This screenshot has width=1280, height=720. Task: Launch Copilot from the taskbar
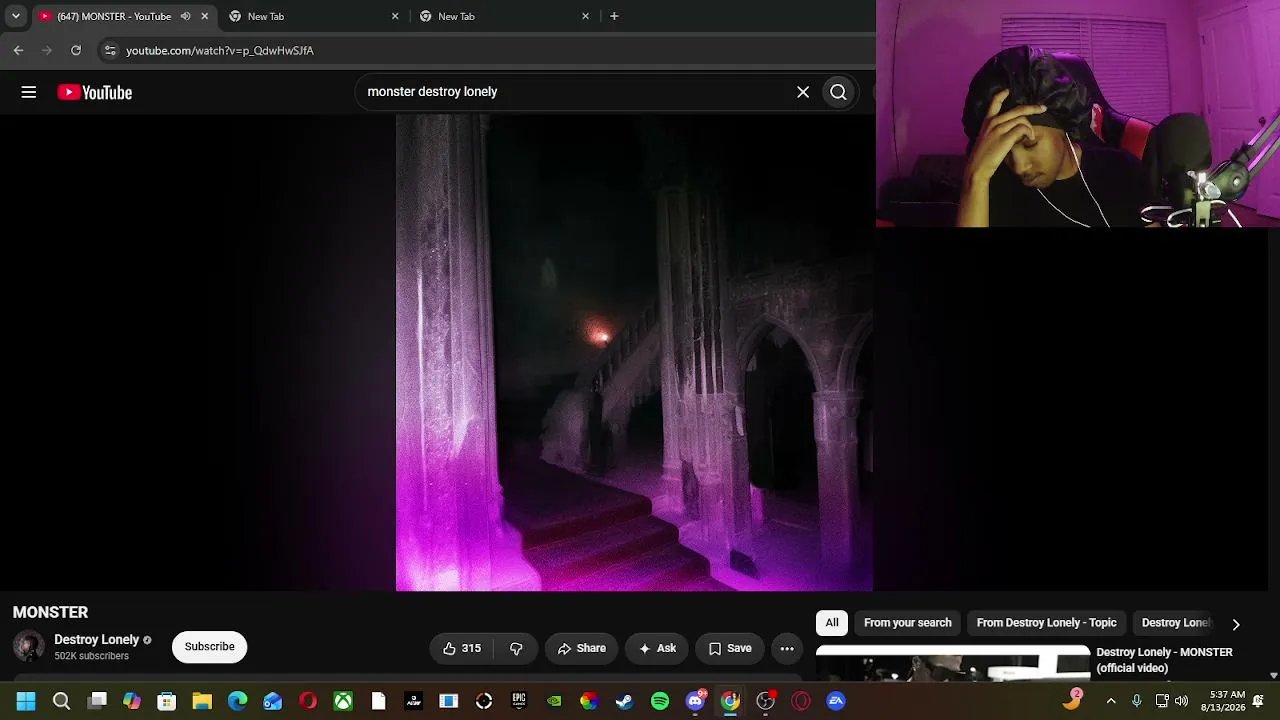click(x=132, y=701)
